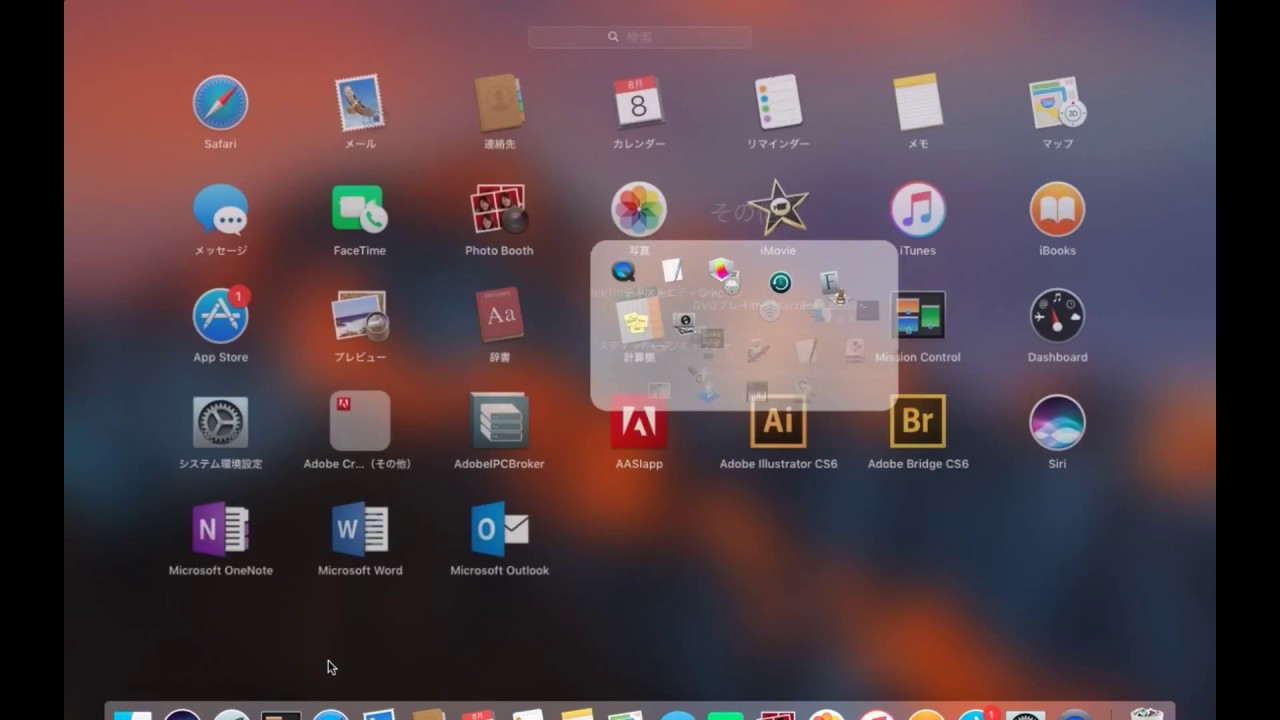The image size is (1280, 720).
Task: Launch the プレビュー (Preview) app
Action: pos(360,316)
